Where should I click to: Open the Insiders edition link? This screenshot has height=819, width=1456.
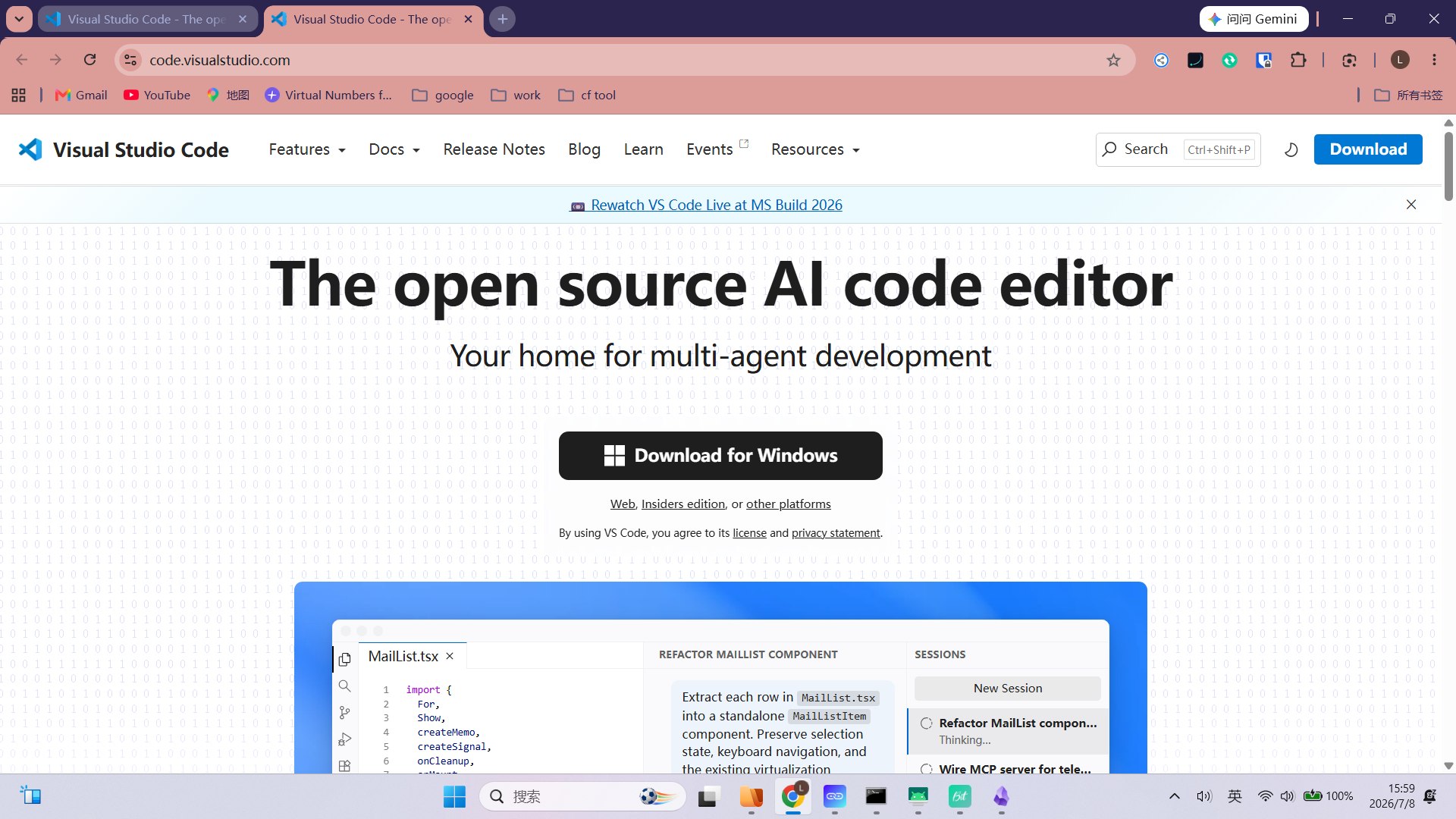click(683, 504)
